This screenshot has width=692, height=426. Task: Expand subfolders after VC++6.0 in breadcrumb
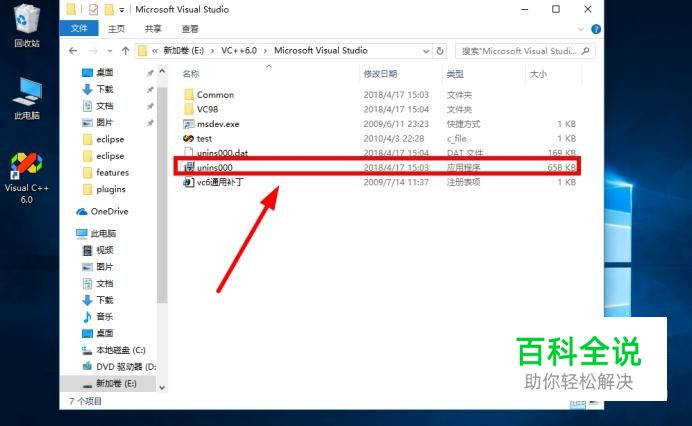pos(265,51)
